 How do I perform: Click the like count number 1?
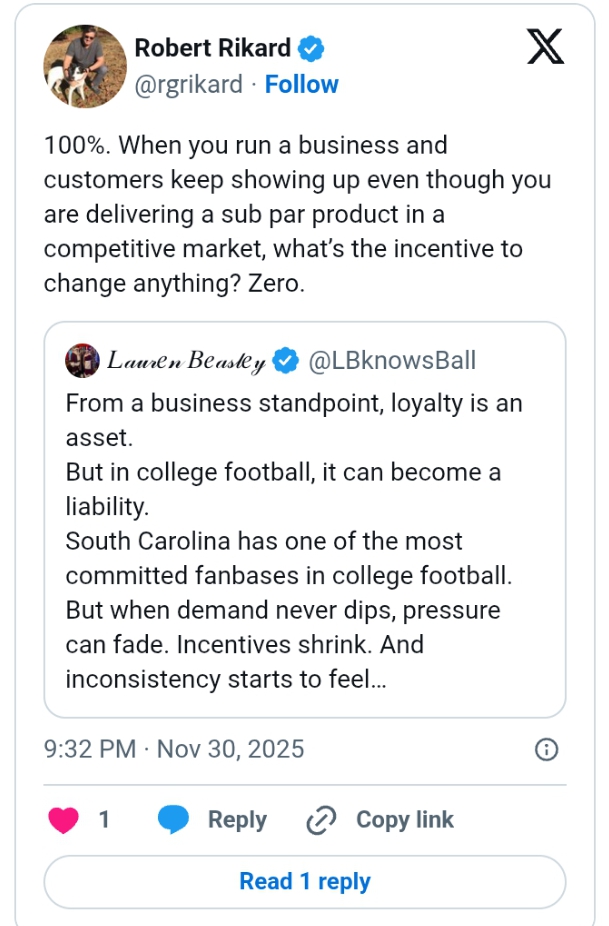(x=104, y=820)
